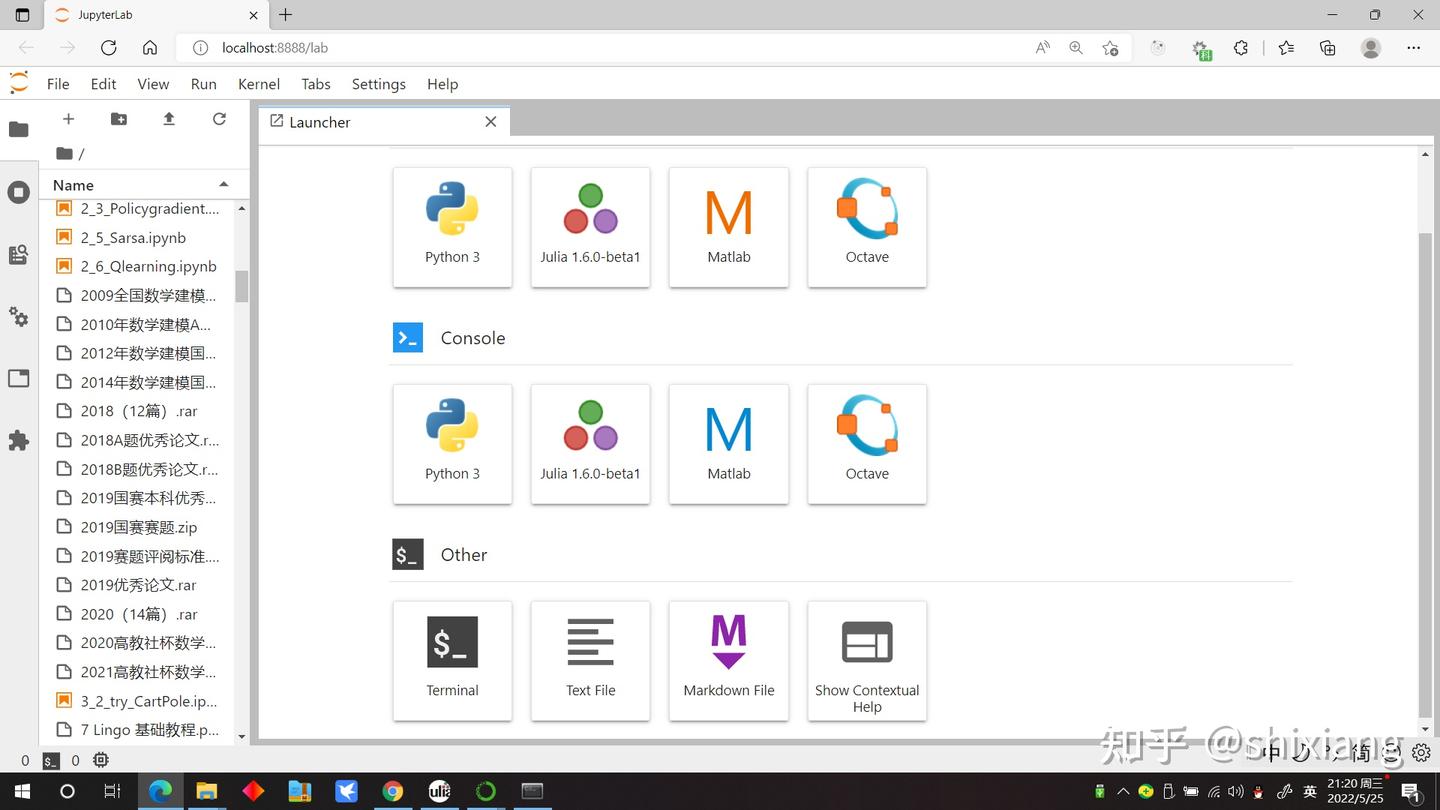
Task: Open the Kernel menu
Action: (259, 84)
